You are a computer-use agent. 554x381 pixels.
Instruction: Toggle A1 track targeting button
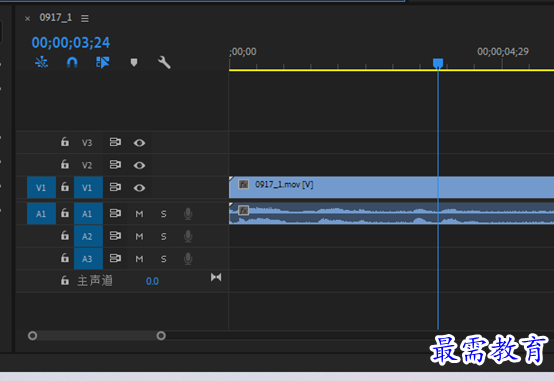(x=88, y=214)
